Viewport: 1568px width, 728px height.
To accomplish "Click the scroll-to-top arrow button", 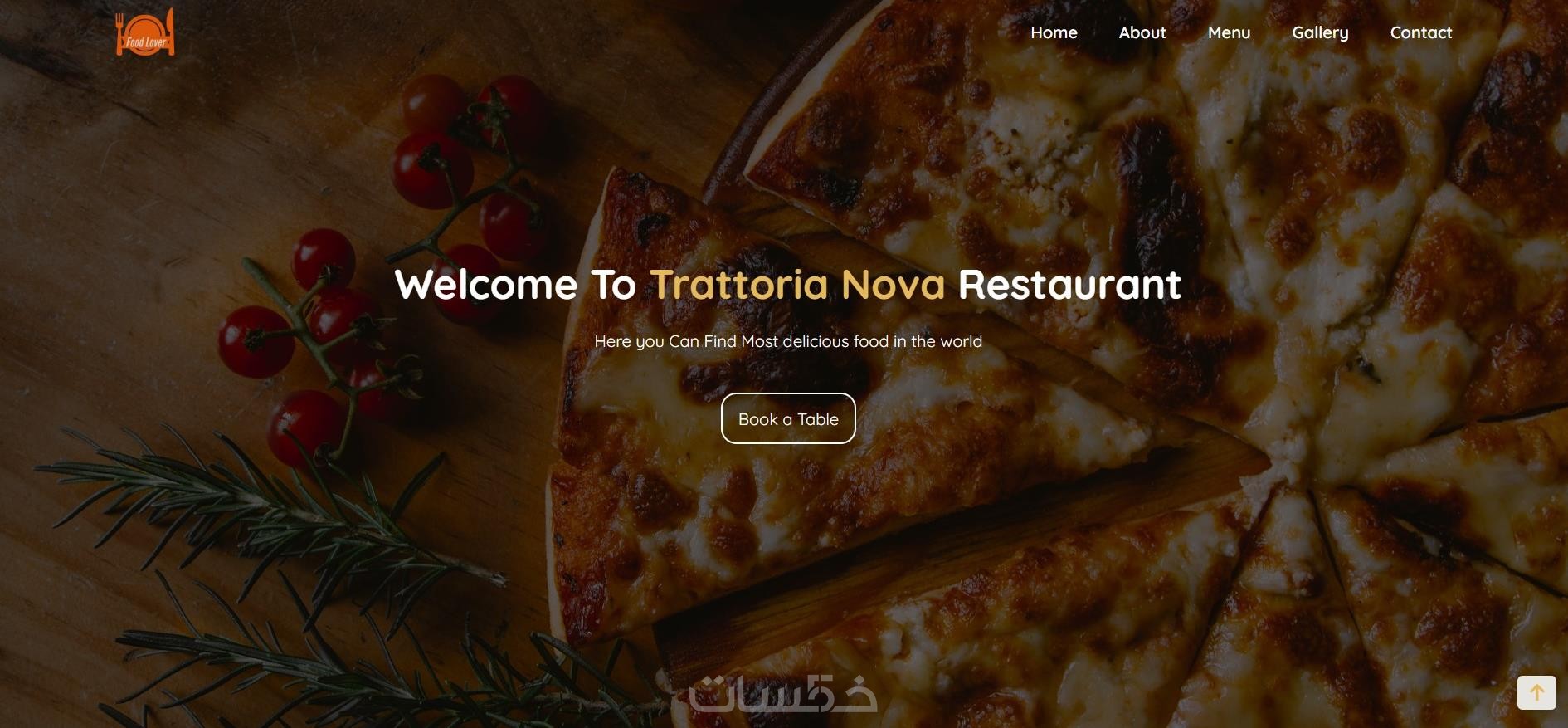I will click(1536, 692).
